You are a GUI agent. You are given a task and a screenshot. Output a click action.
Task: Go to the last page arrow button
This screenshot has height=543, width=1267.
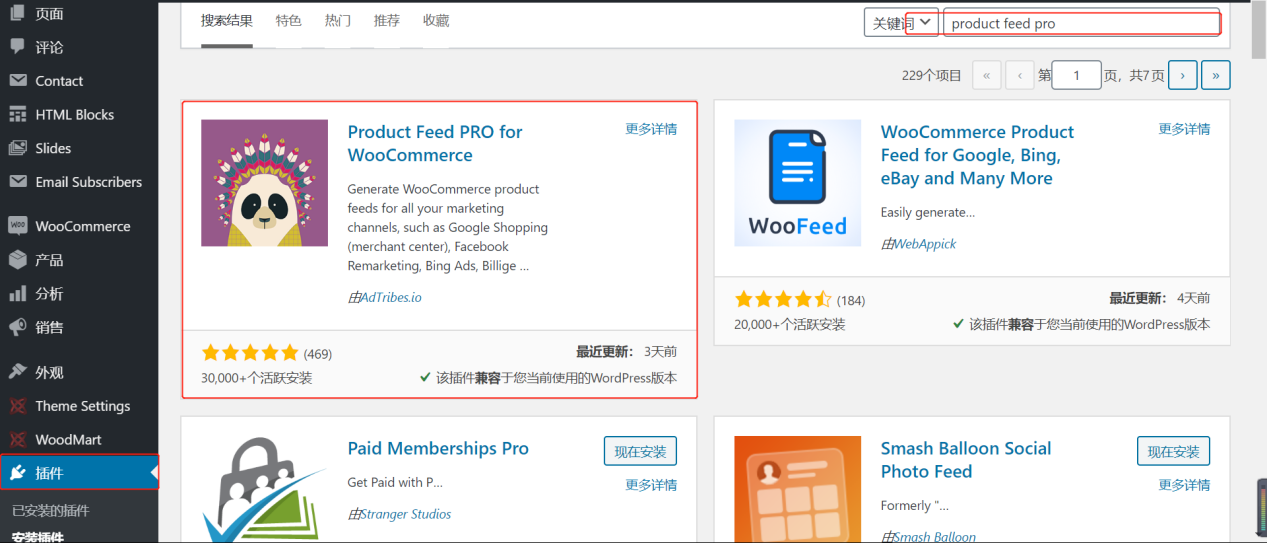point(1216,75)
